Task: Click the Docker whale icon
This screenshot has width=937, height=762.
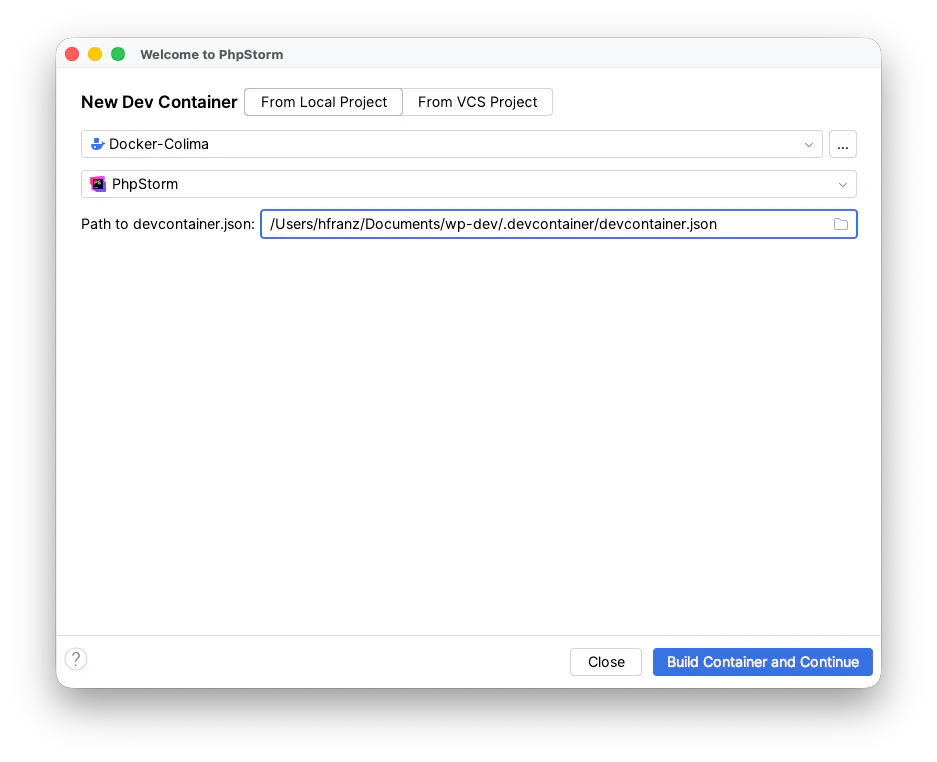Action: coord(97,144)
